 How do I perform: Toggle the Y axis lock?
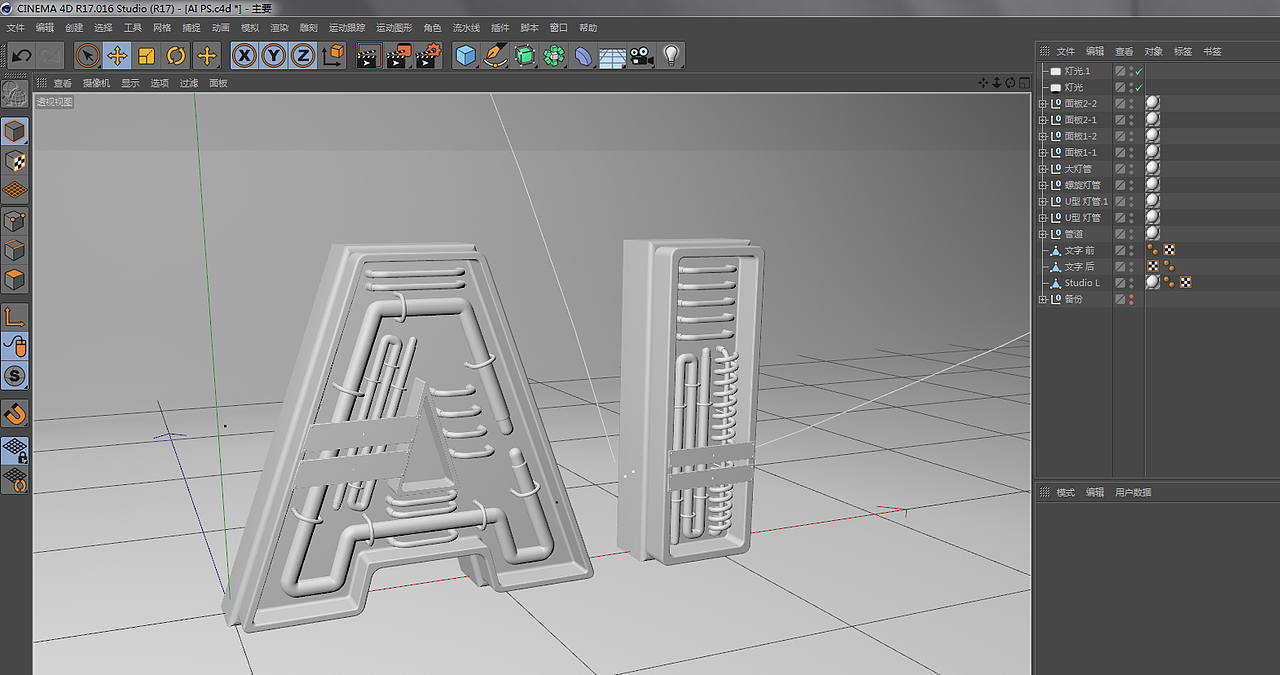click(273, 56)
